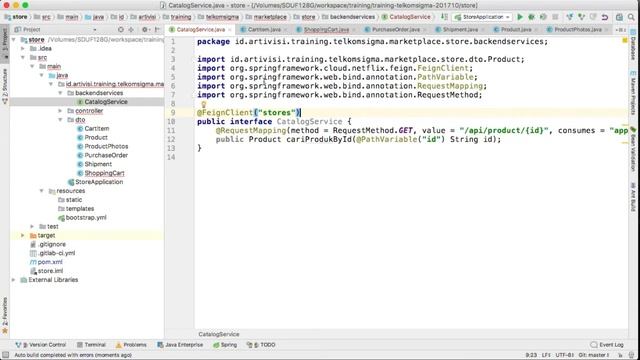Open the Problems tool window
Screen dimensions: 640x360
[131, 345]
